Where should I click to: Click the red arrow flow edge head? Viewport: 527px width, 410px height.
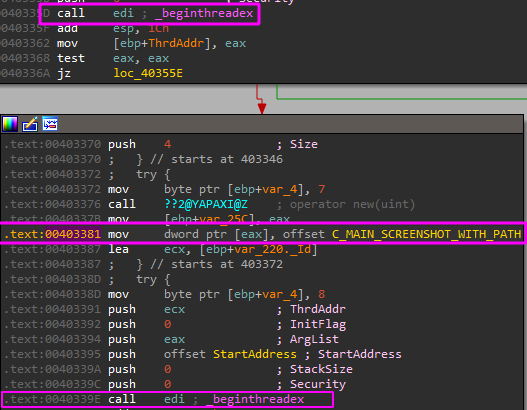tap(262, 108)
